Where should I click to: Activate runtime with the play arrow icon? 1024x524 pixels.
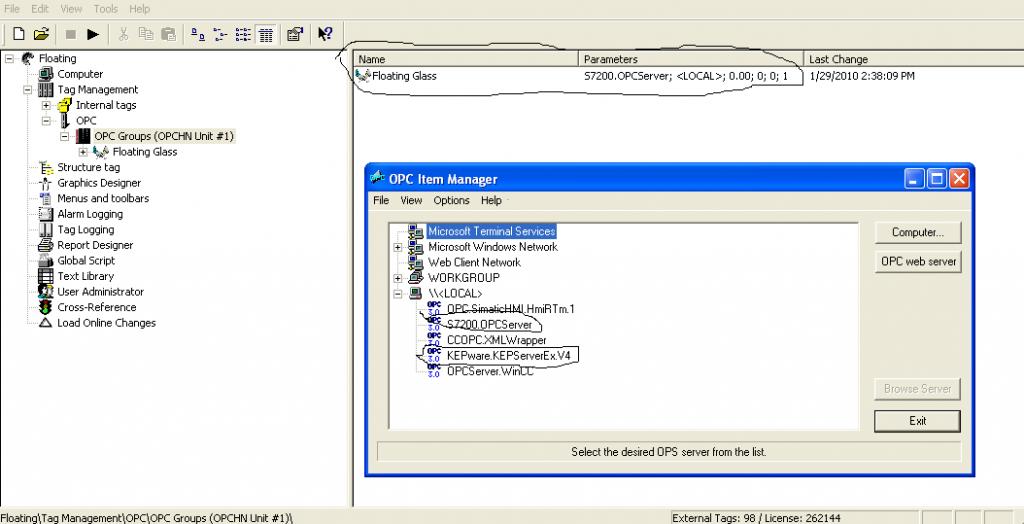point(93,34)
